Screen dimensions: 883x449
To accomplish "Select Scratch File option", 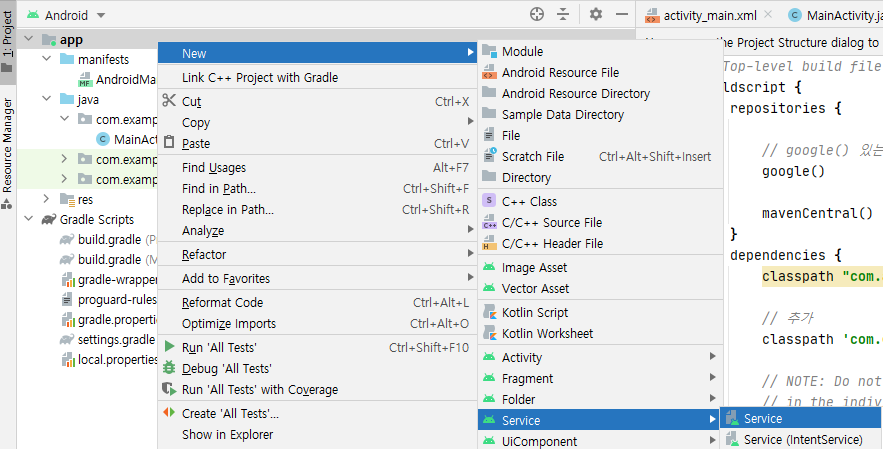I will click(x=599, y=156).
